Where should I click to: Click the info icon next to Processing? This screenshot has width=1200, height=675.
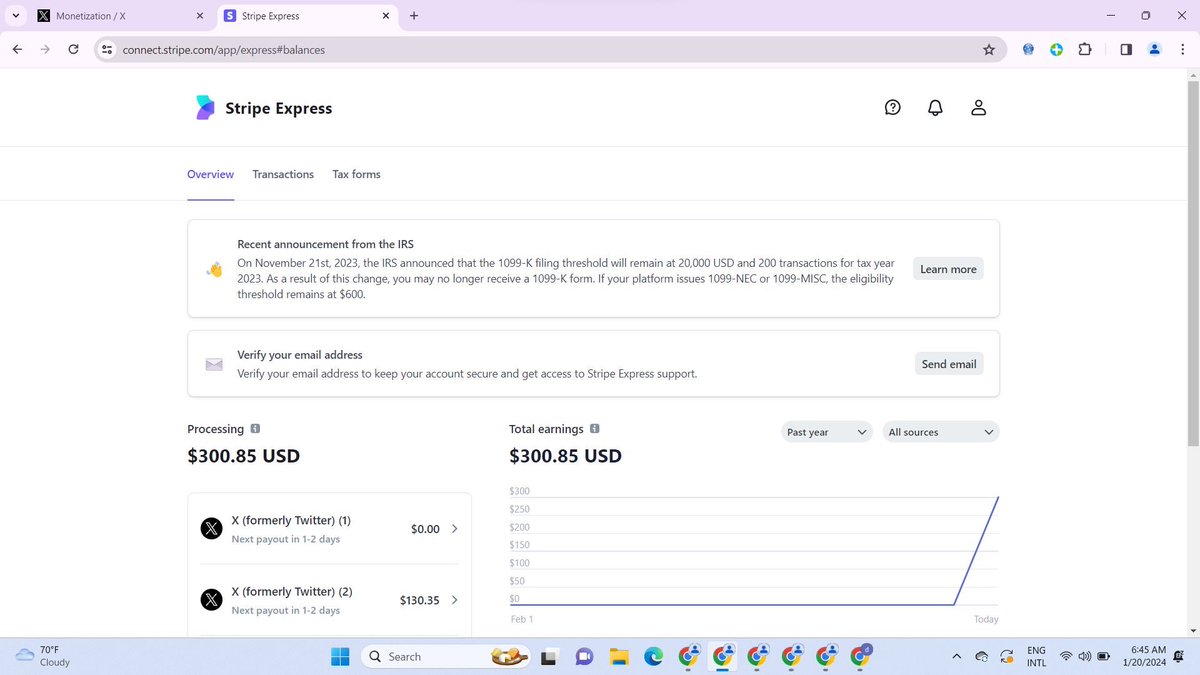[255, 429]
